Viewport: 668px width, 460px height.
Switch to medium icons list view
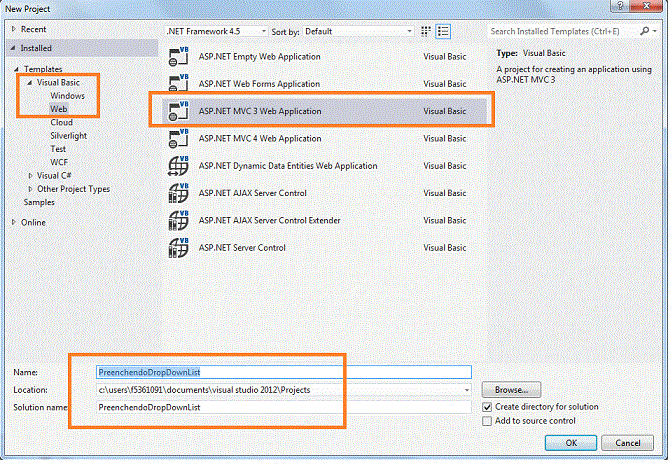[x=443, y=31]
